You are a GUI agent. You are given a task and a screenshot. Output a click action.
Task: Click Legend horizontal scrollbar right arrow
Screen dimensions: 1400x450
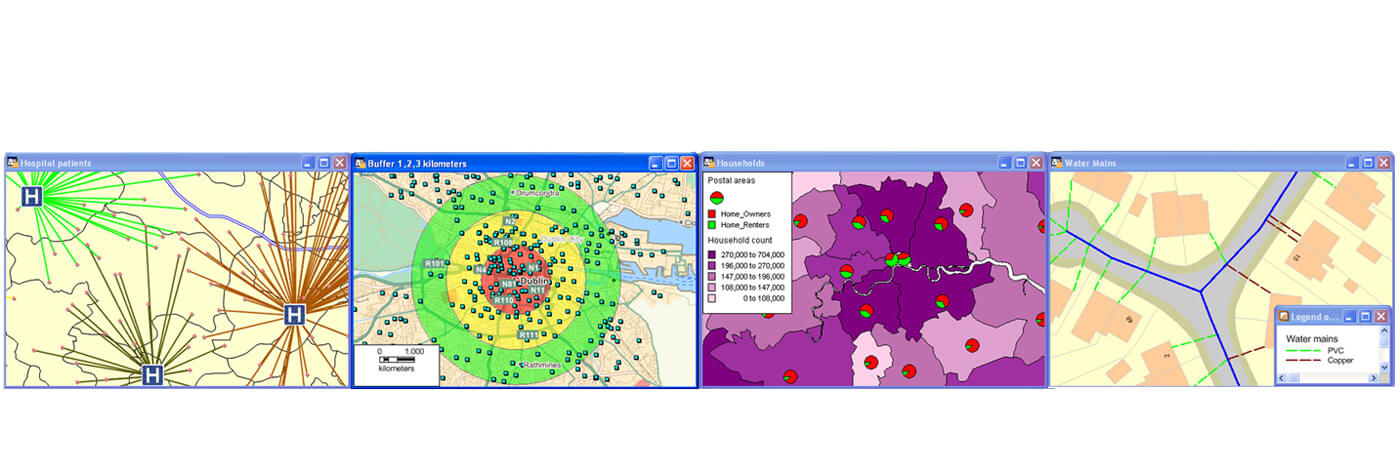(1372, 379)
